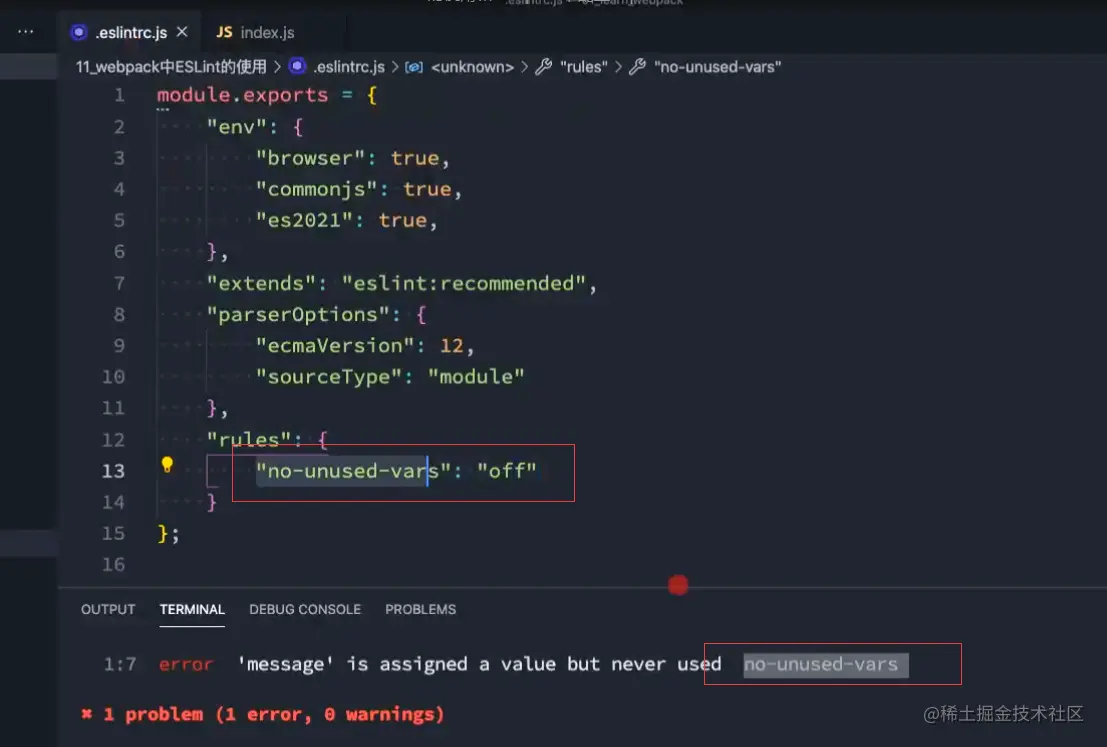
Task: Open the "no-unused-vars" breadcrumb segment
Action: 717,66
